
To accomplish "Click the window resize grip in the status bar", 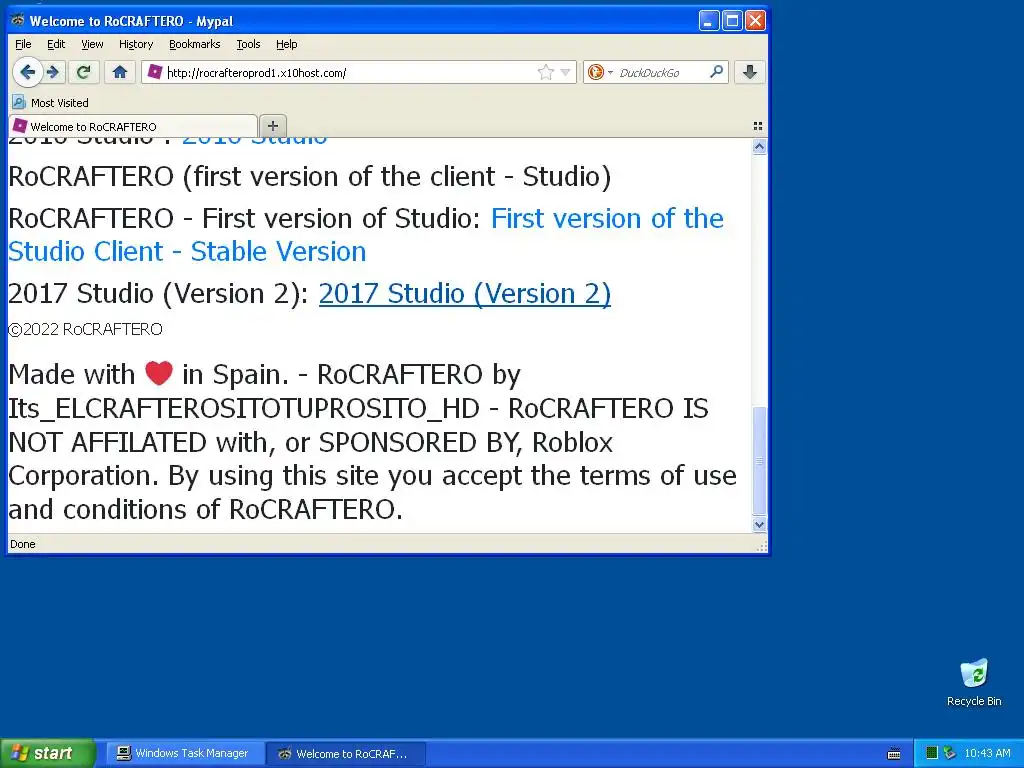I will pos(762,547).
